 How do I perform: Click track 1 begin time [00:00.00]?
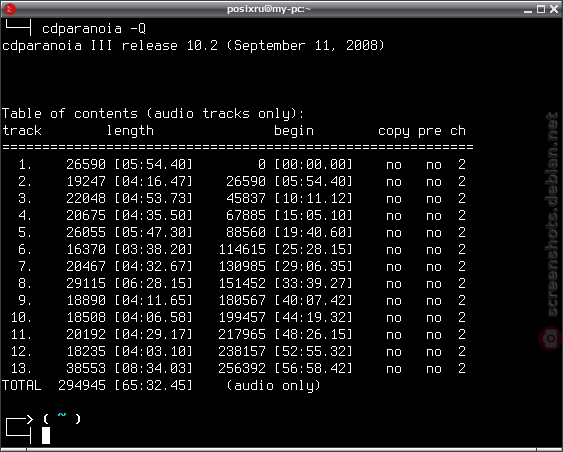(314, 164)
